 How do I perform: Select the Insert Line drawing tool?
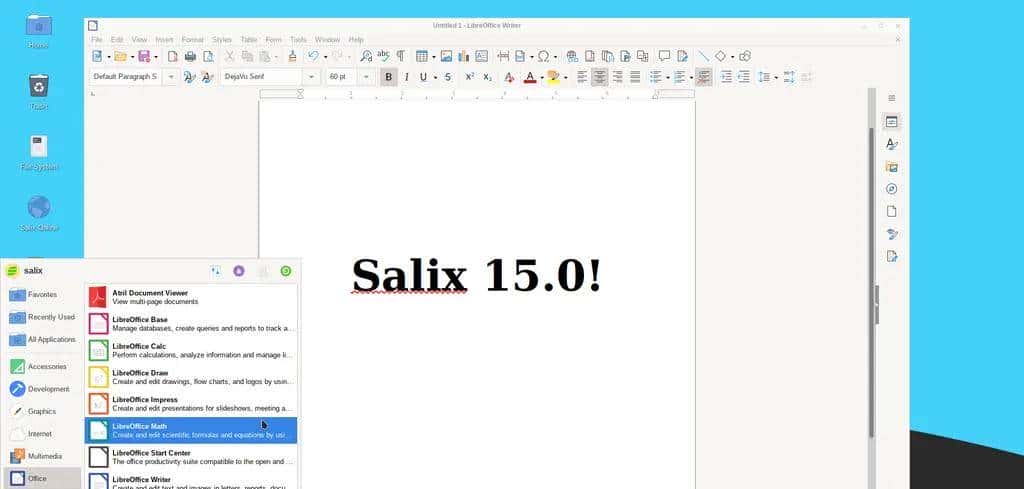(703, 56)
